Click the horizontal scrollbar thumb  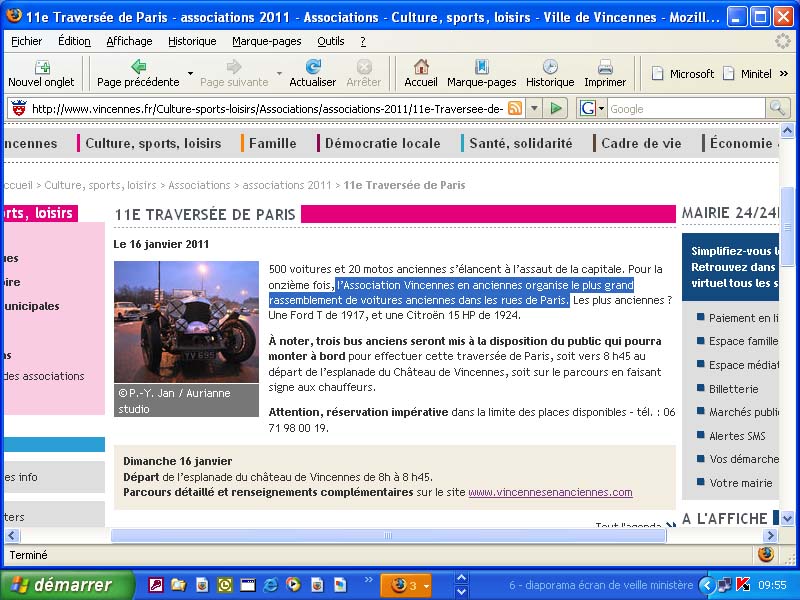point(388,535)
